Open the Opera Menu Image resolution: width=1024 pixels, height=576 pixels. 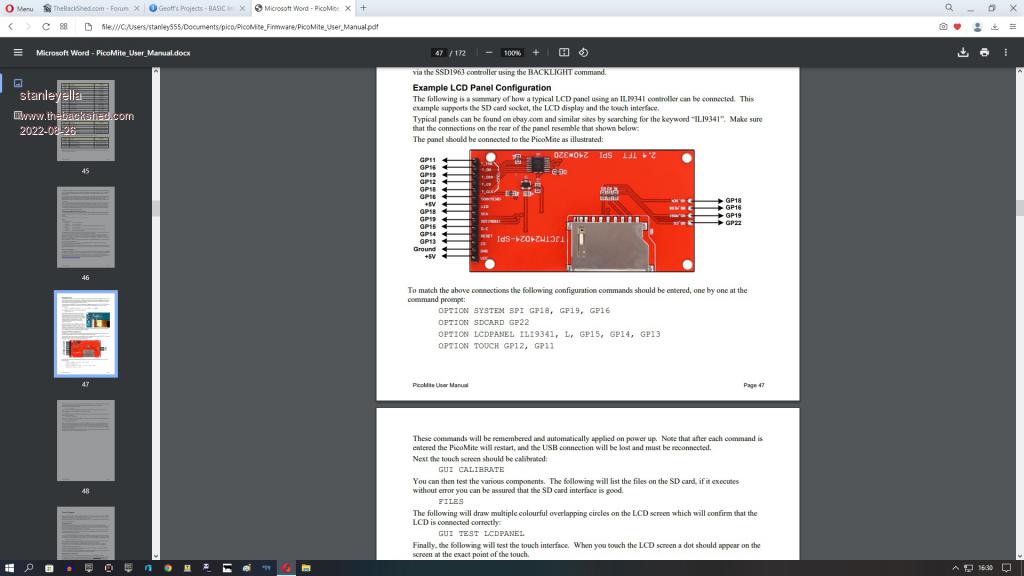[x=18, y=8]
